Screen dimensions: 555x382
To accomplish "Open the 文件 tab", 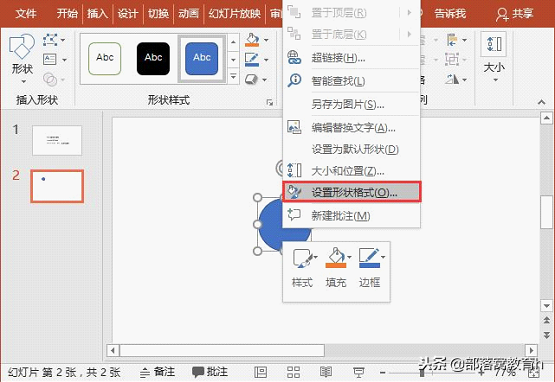I will 26,13.
